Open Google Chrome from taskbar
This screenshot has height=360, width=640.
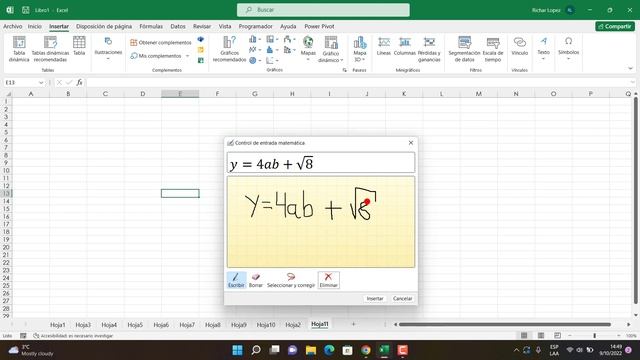[366, 350]
